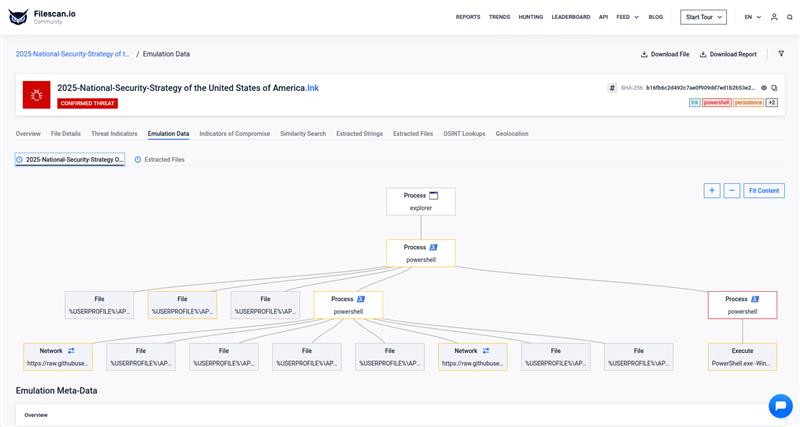Screen dimensions: 800x427
Task: Copy the SHA-256 hash with copy icon
Action: click(774, 88)
